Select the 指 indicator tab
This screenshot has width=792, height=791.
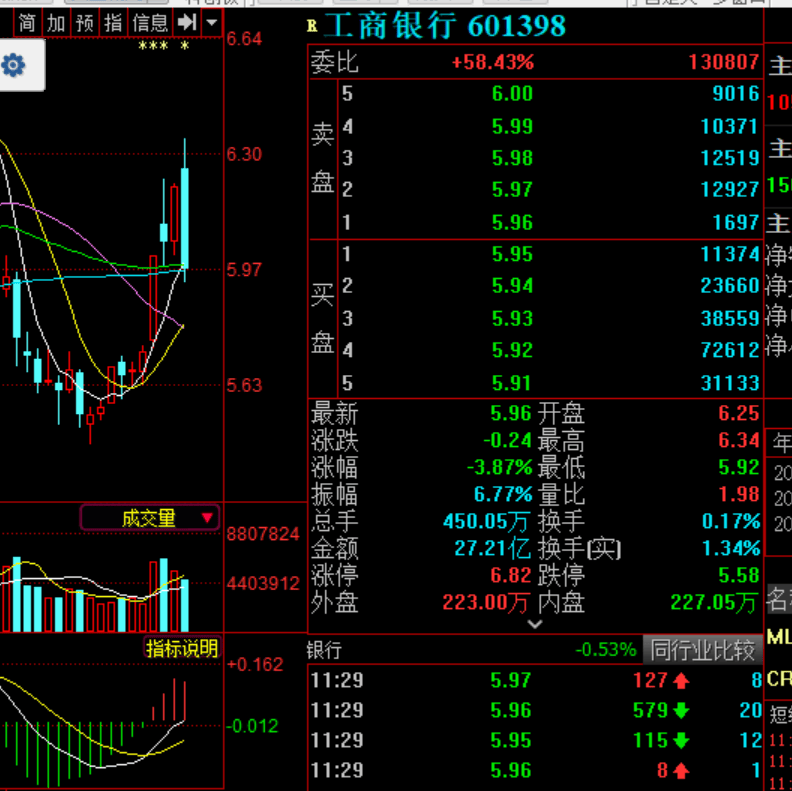(113, 22)
